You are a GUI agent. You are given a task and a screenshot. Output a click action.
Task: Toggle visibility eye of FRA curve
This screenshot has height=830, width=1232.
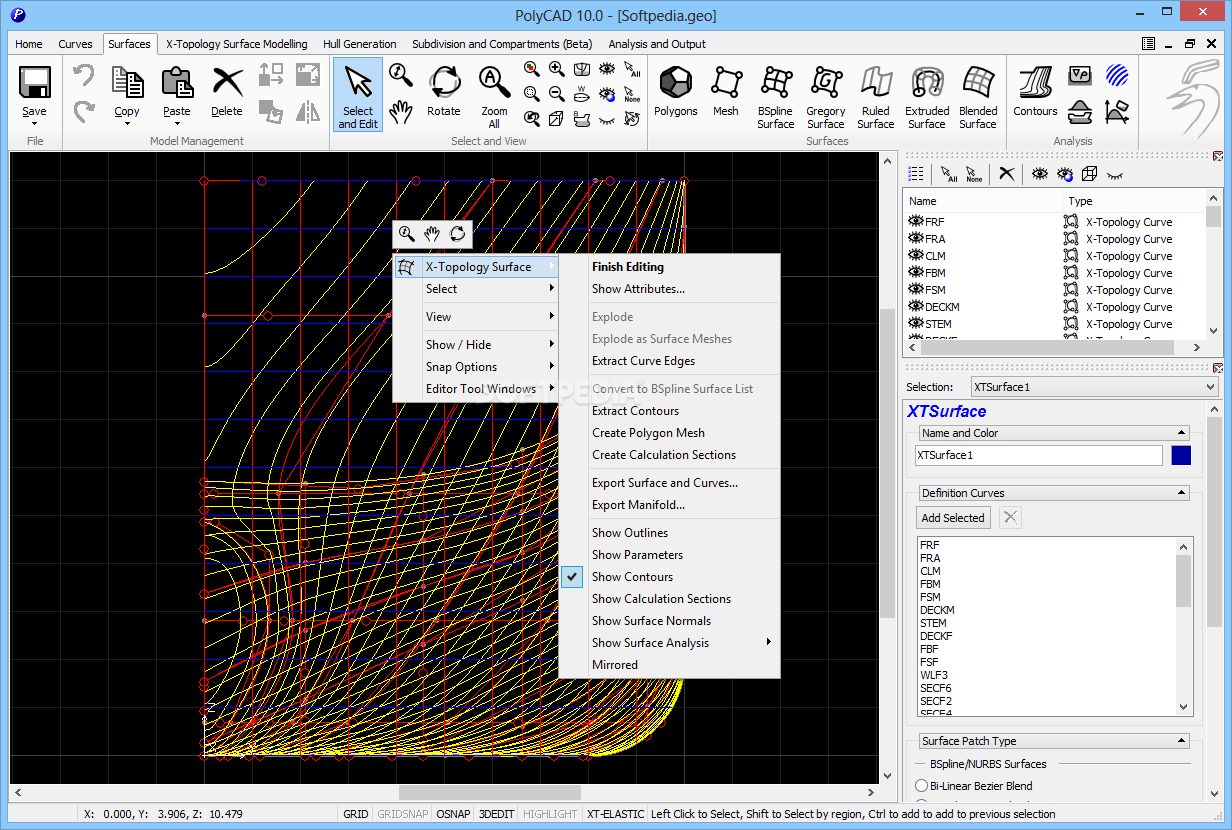[x=915, y=239]
